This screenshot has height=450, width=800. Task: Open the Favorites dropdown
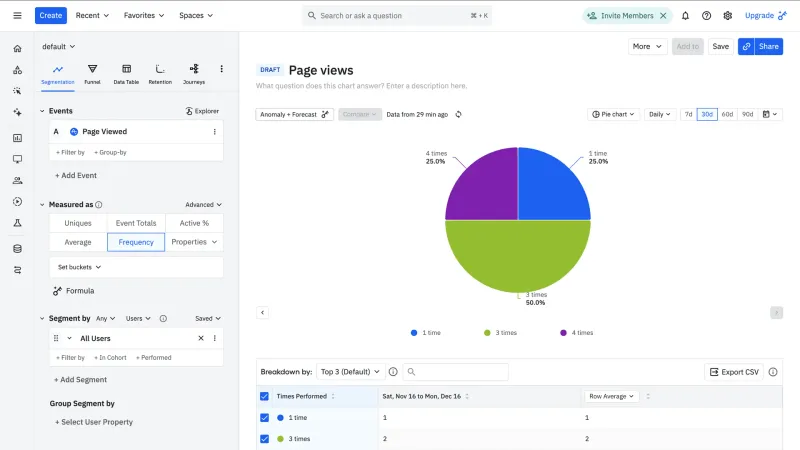coord(144,15)
